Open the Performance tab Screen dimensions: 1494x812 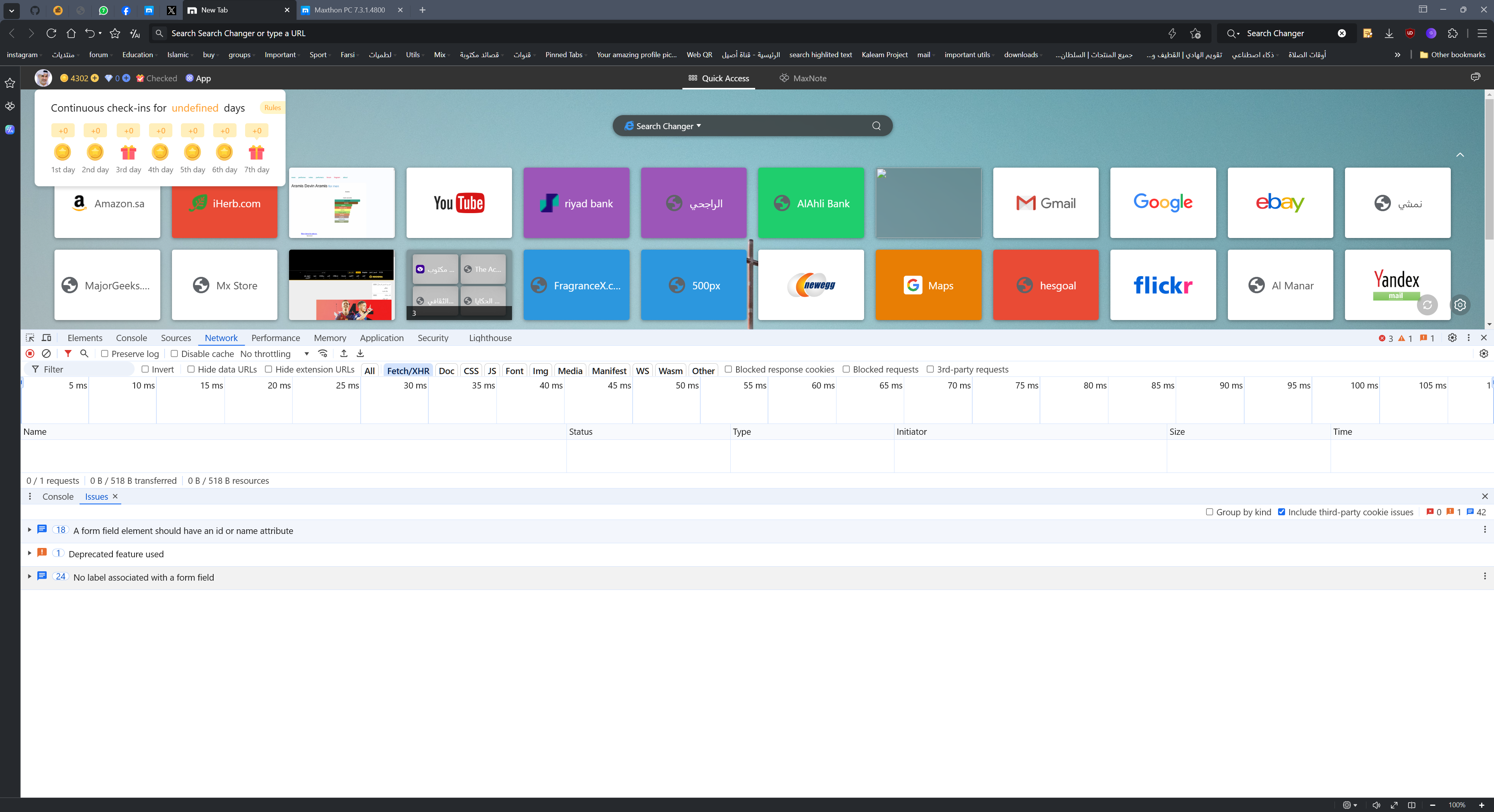click(275, 338)
